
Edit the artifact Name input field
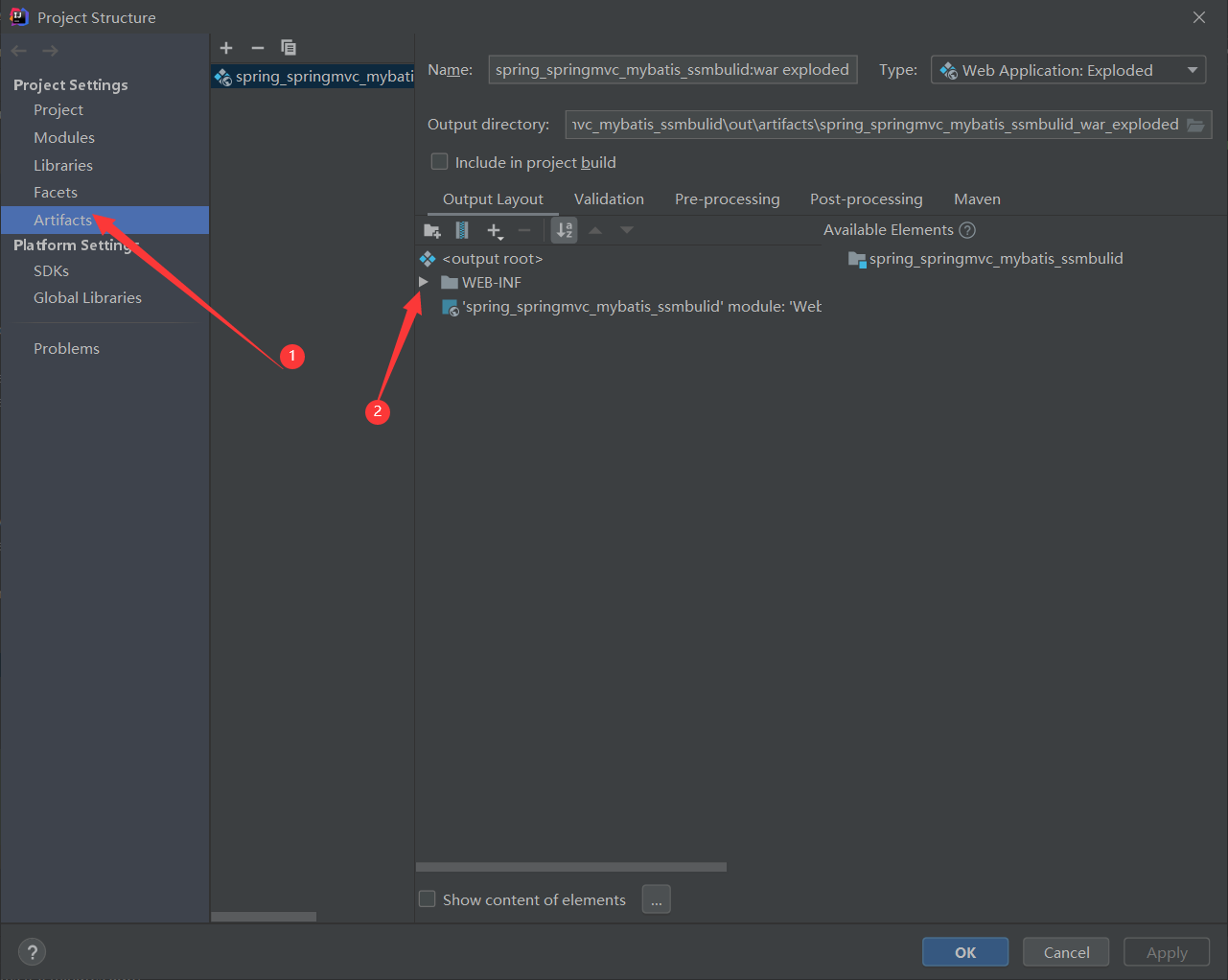point(672,69)
